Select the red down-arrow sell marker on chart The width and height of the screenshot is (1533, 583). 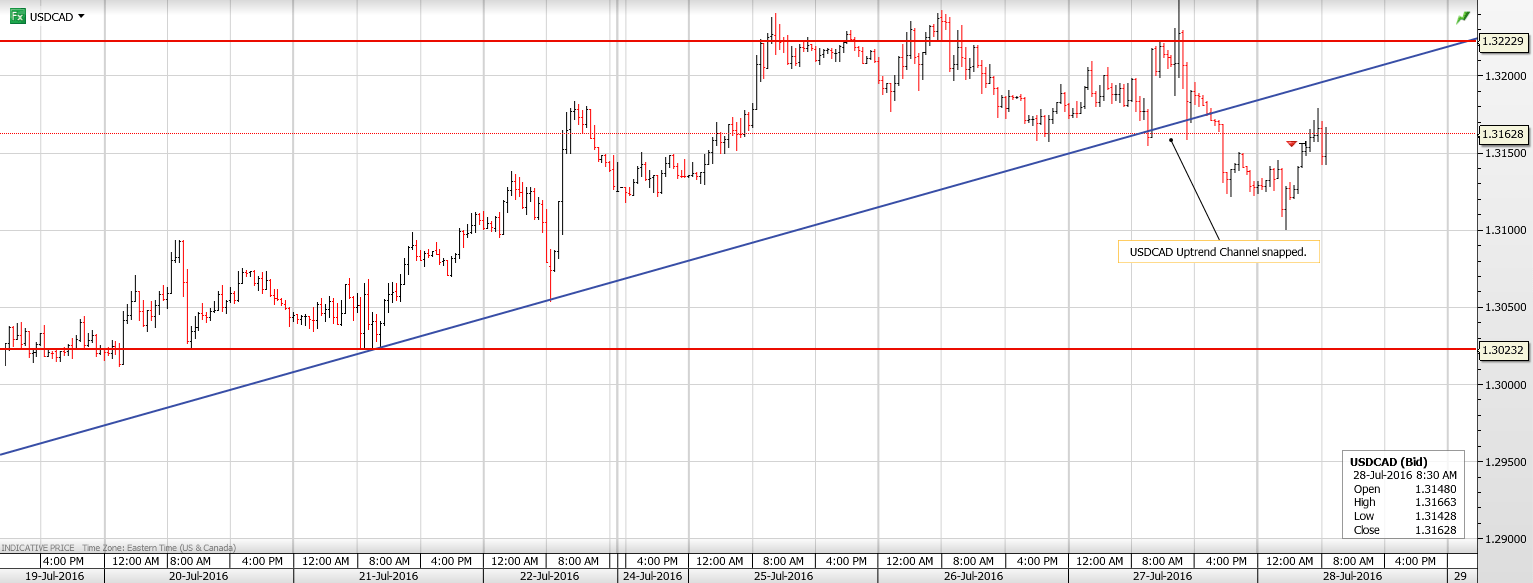coord(1291,143)
